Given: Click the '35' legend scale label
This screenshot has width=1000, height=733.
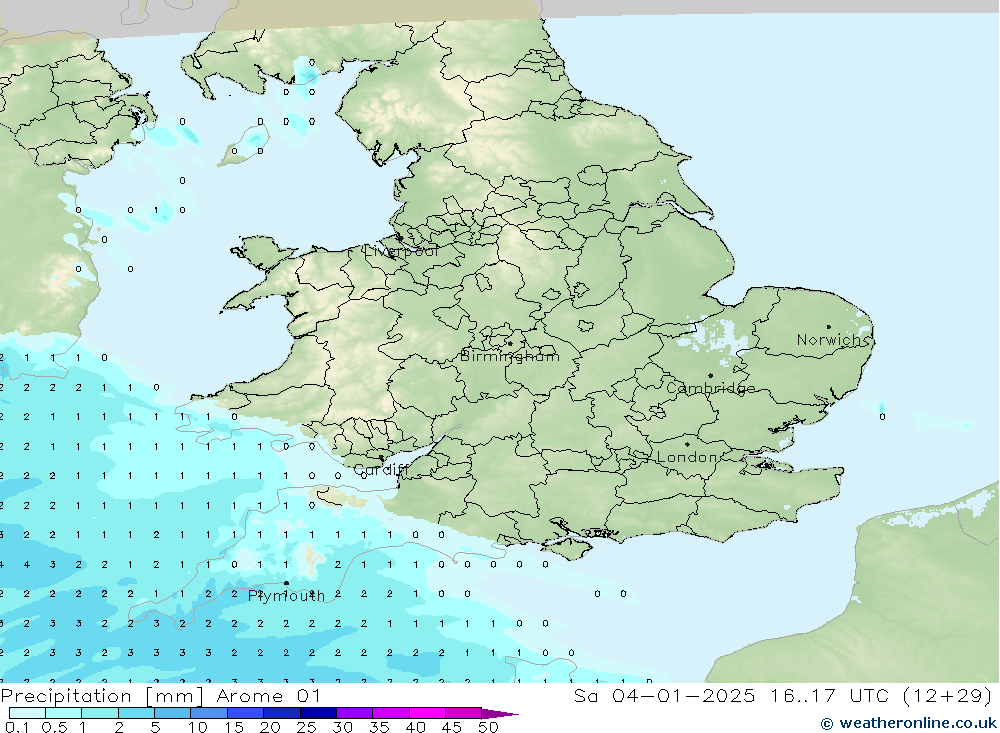Looking at the screenshot, I should click(x=379, y=727).
